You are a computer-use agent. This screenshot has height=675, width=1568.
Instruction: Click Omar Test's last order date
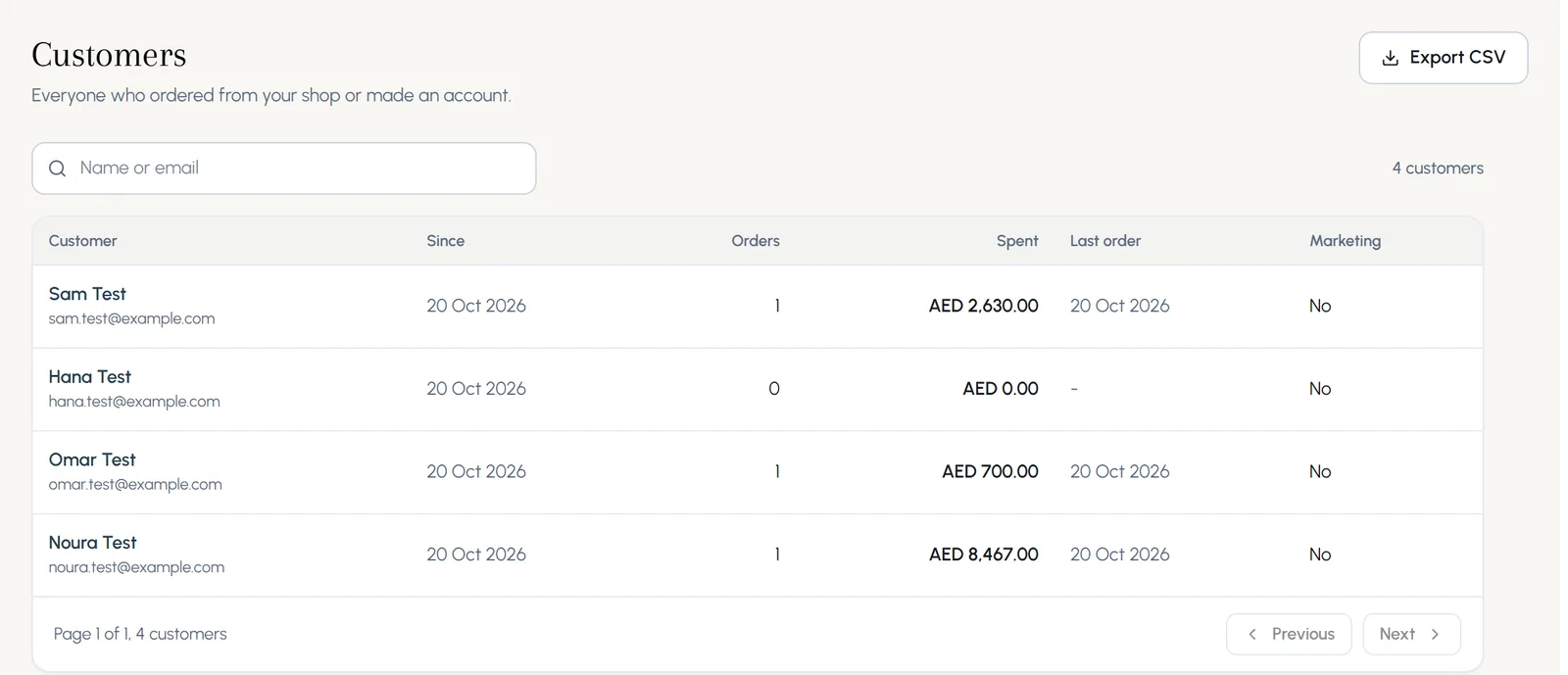pyautogui.click(x=1120, y=471)
